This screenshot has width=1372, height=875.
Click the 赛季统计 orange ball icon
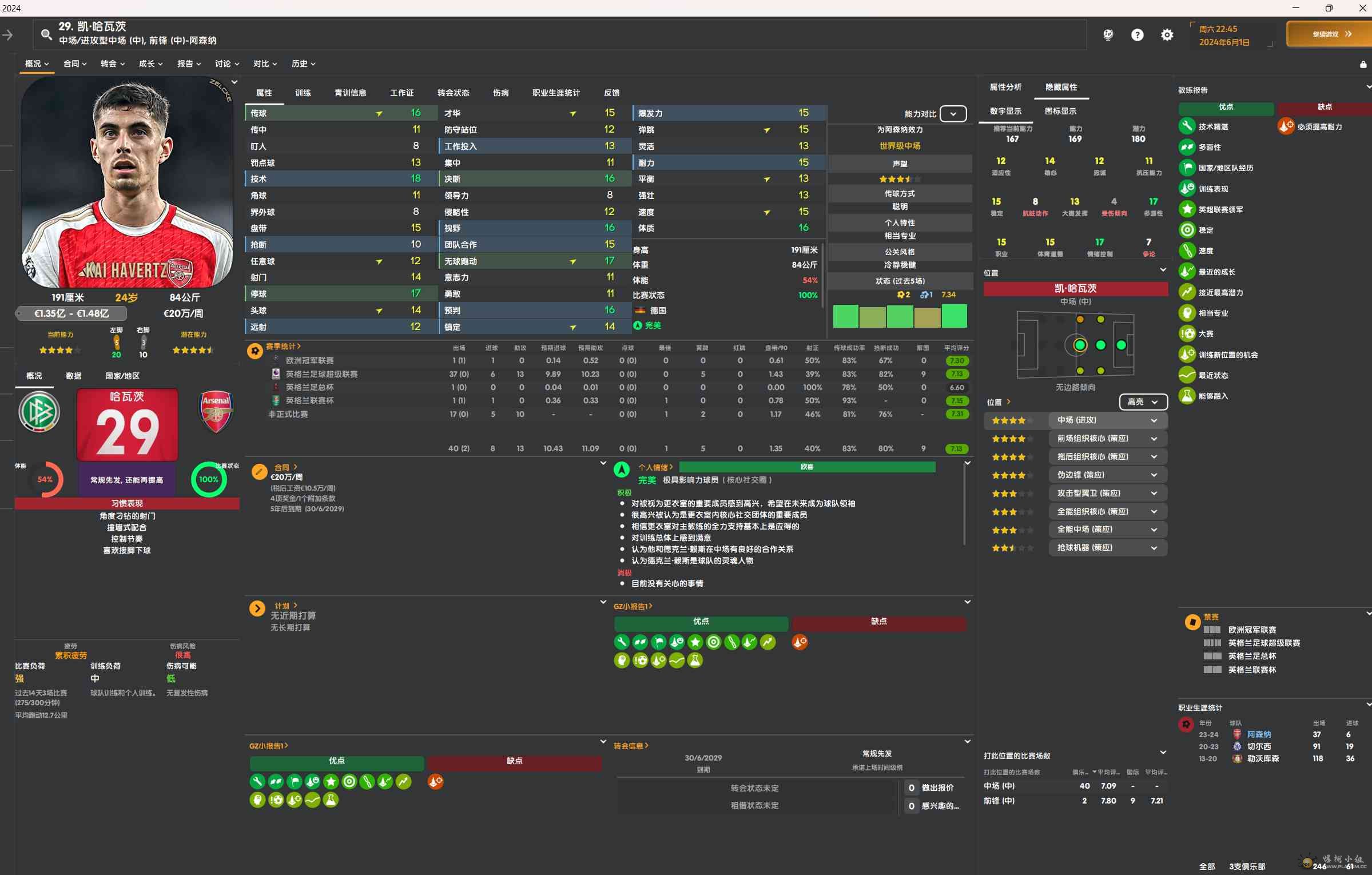254,351
